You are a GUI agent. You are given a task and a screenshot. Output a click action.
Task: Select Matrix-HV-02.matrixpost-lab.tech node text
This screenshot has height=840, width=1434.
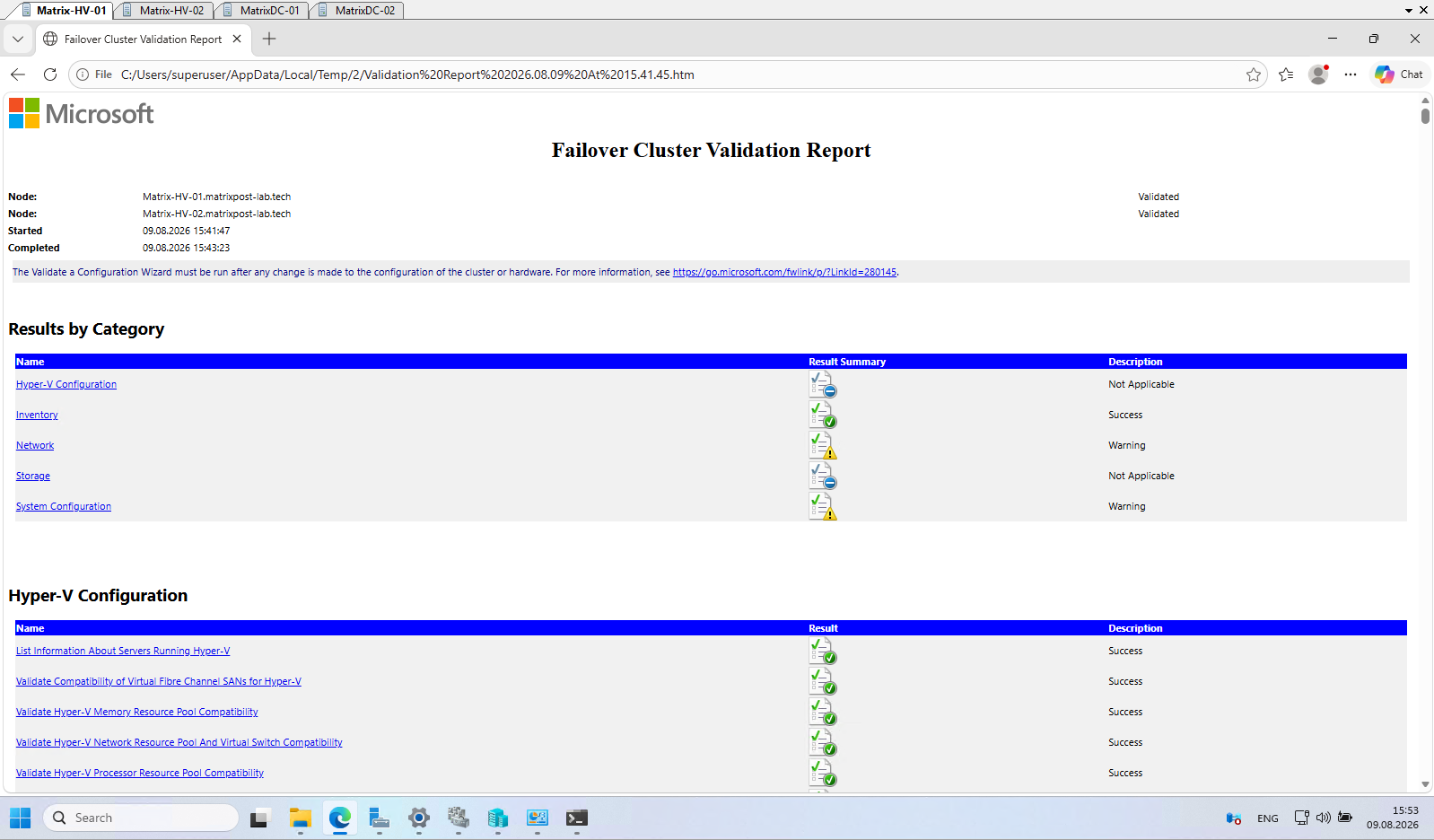(x=216, y=214)
